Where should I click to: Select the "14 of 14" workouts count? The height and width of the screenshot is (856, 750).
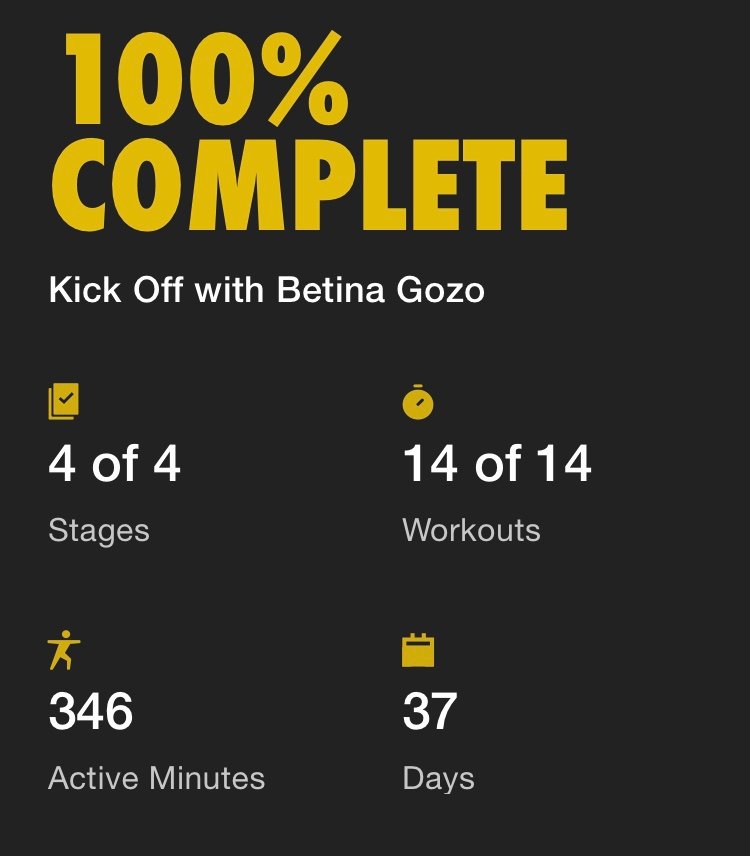coord(497,465)
